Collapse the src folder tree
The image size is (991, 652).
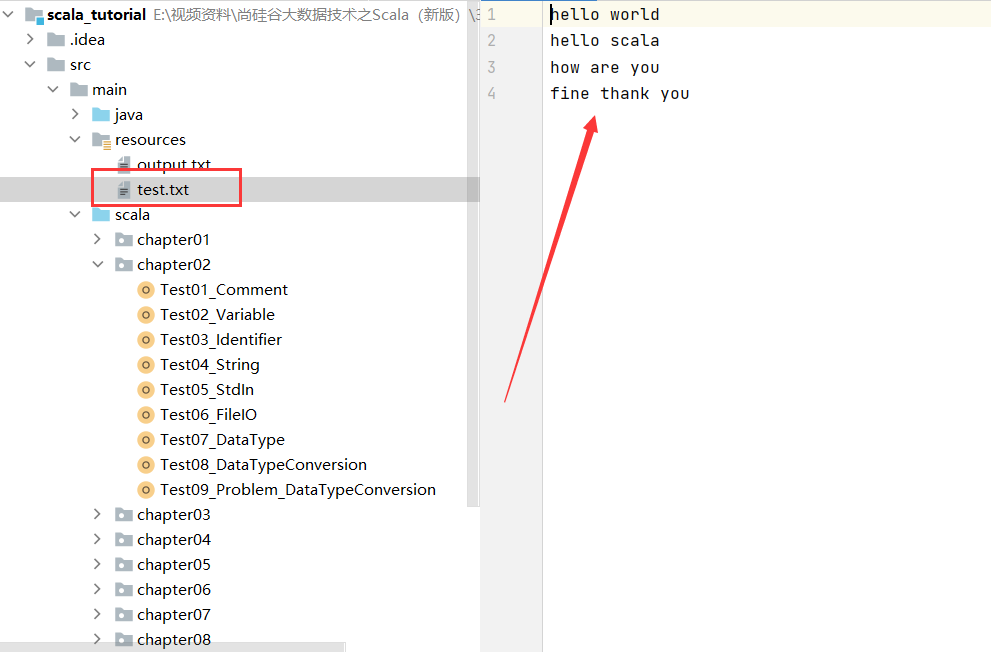(29, 65)
